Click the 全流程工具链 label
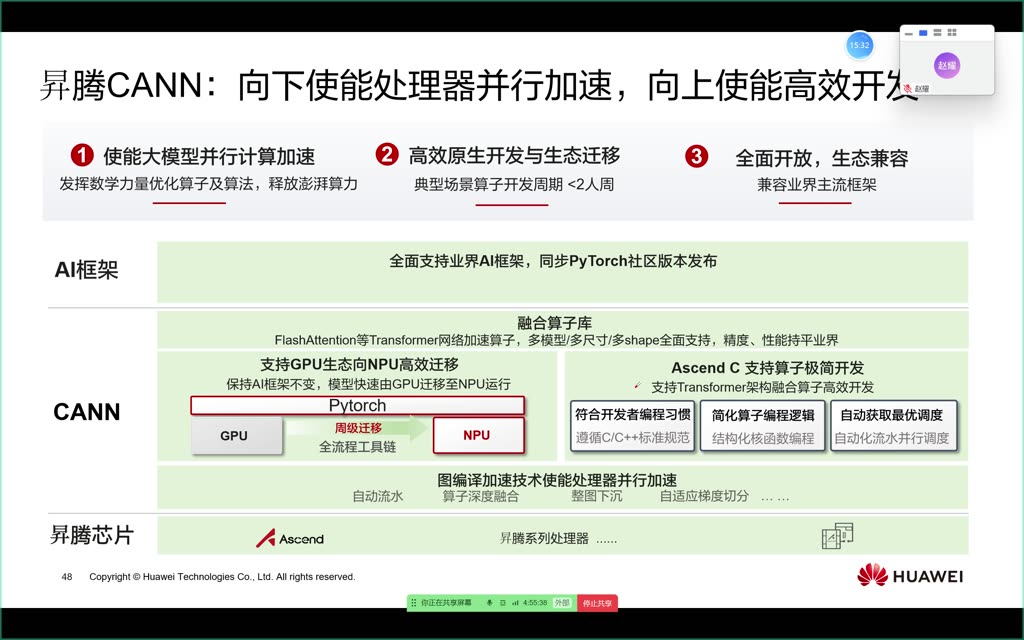Screen dimensions: 1024x640 point(357,447)
